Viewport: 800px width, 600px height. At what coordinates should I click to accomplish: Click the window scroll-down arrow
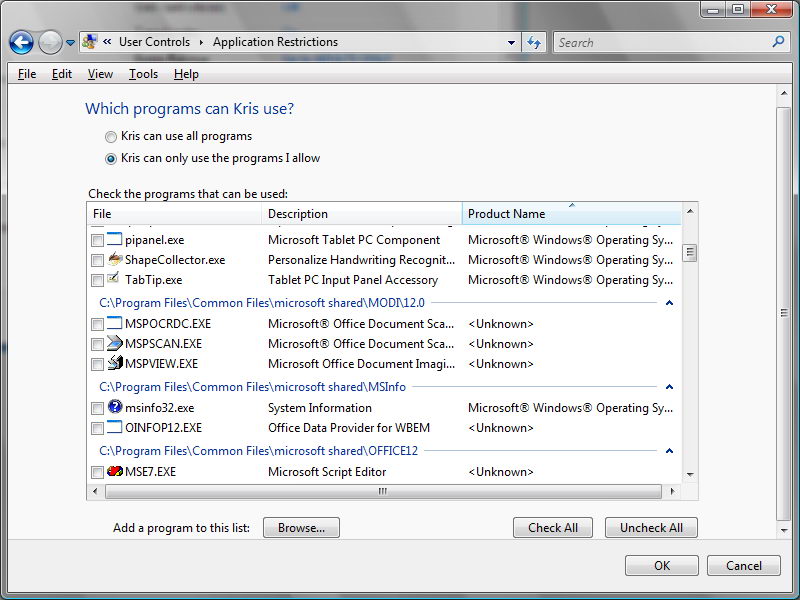click(784, 530)
